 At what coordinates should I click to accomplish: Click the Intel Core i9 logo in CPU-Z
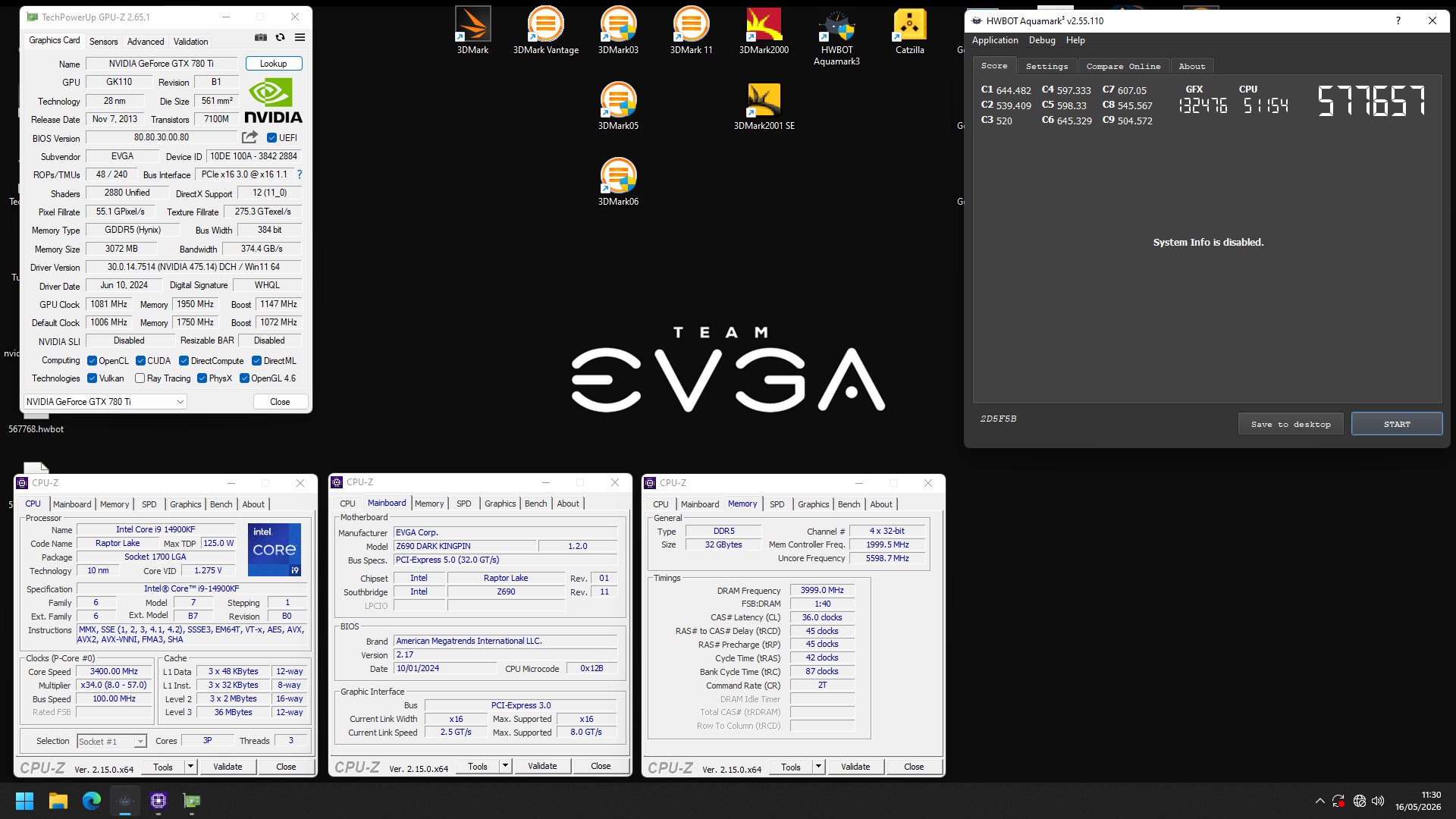pyautogui.click(x=275, y=550)
